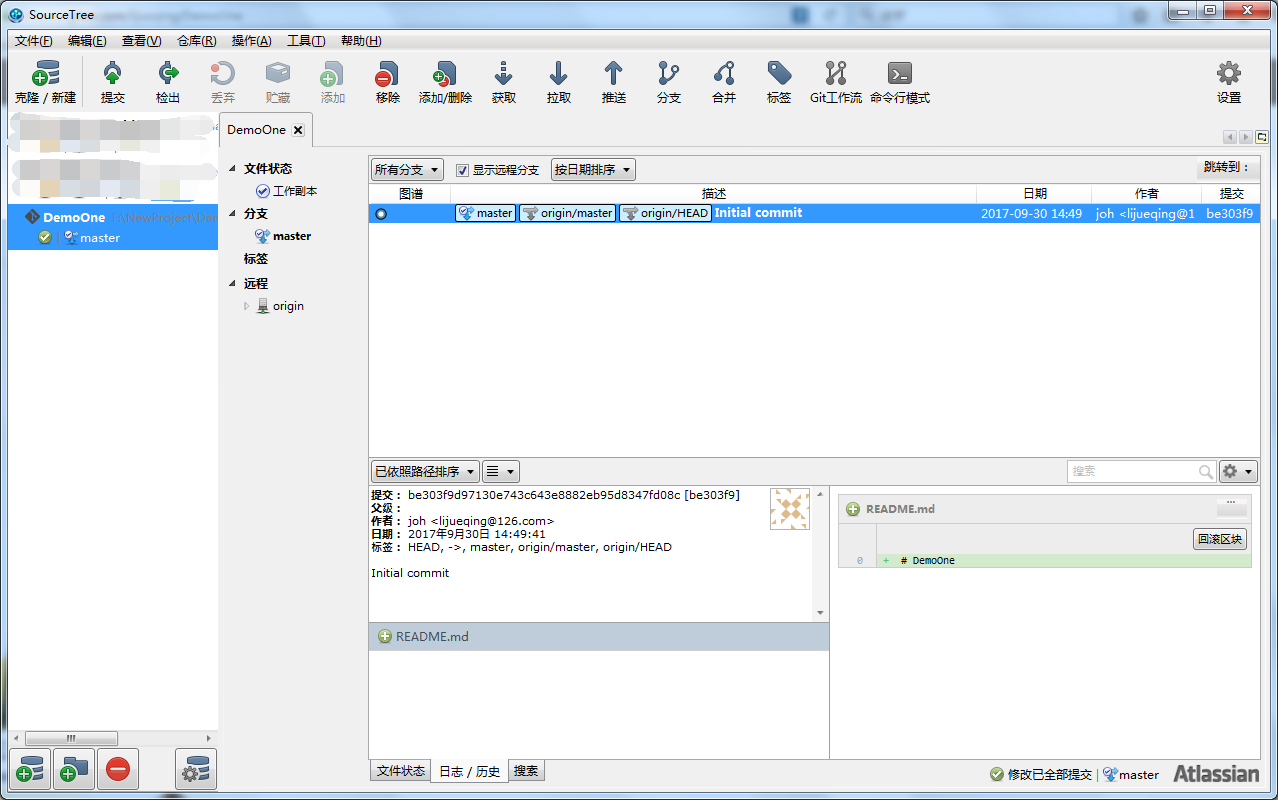Click the Jump to (跳转到) button
1278x800 pixels.
(x=1227, y=168)
